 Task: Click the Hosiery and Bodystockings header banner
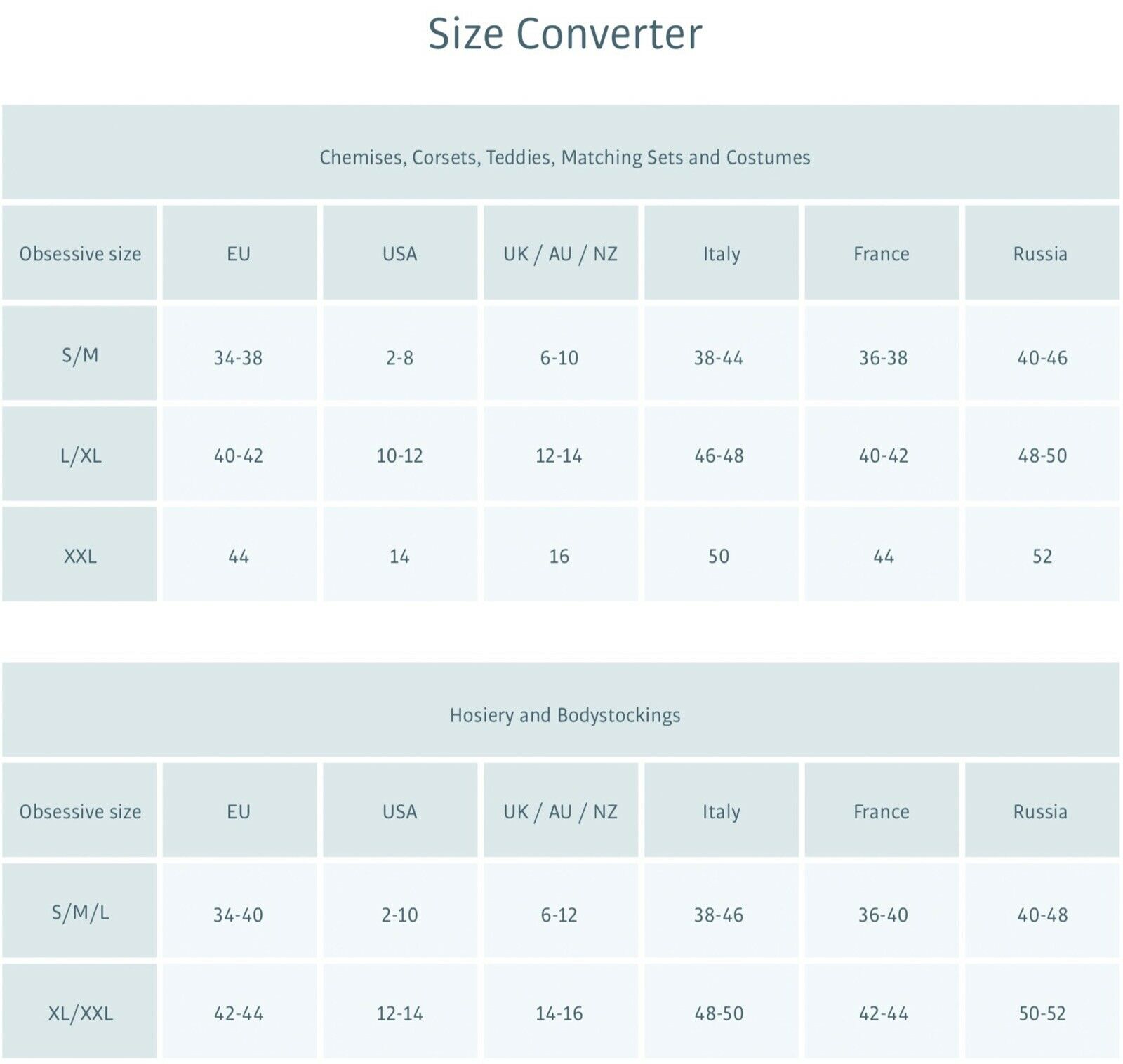pos(561,710)
